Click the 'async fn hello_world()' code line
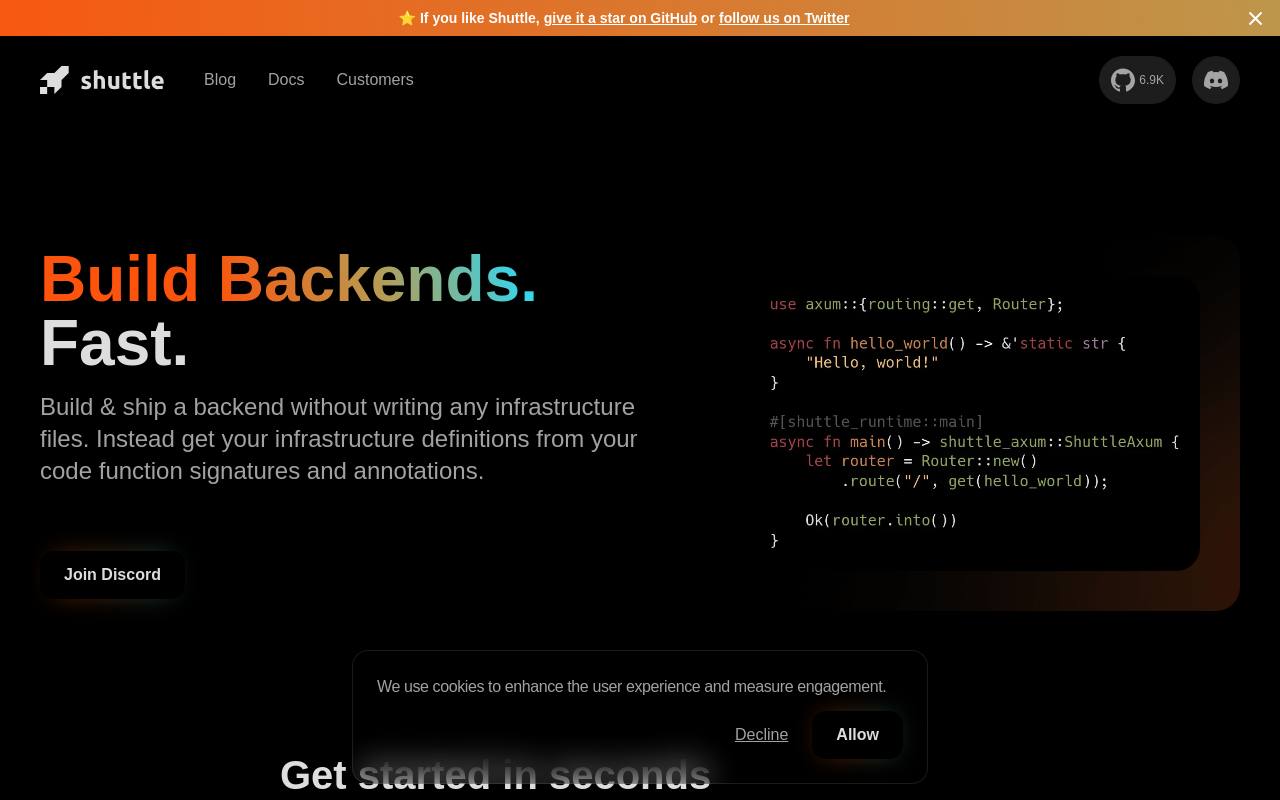 tap(948, 343)
